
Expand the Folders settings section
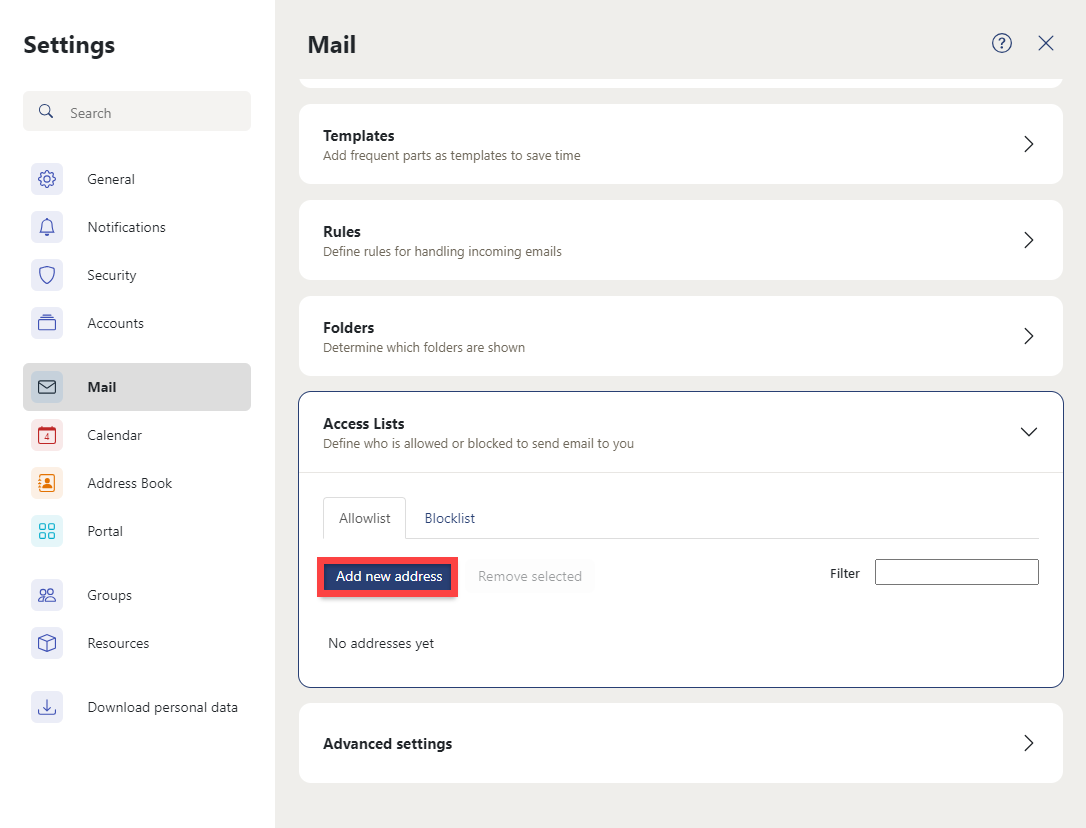point(1028,336)
